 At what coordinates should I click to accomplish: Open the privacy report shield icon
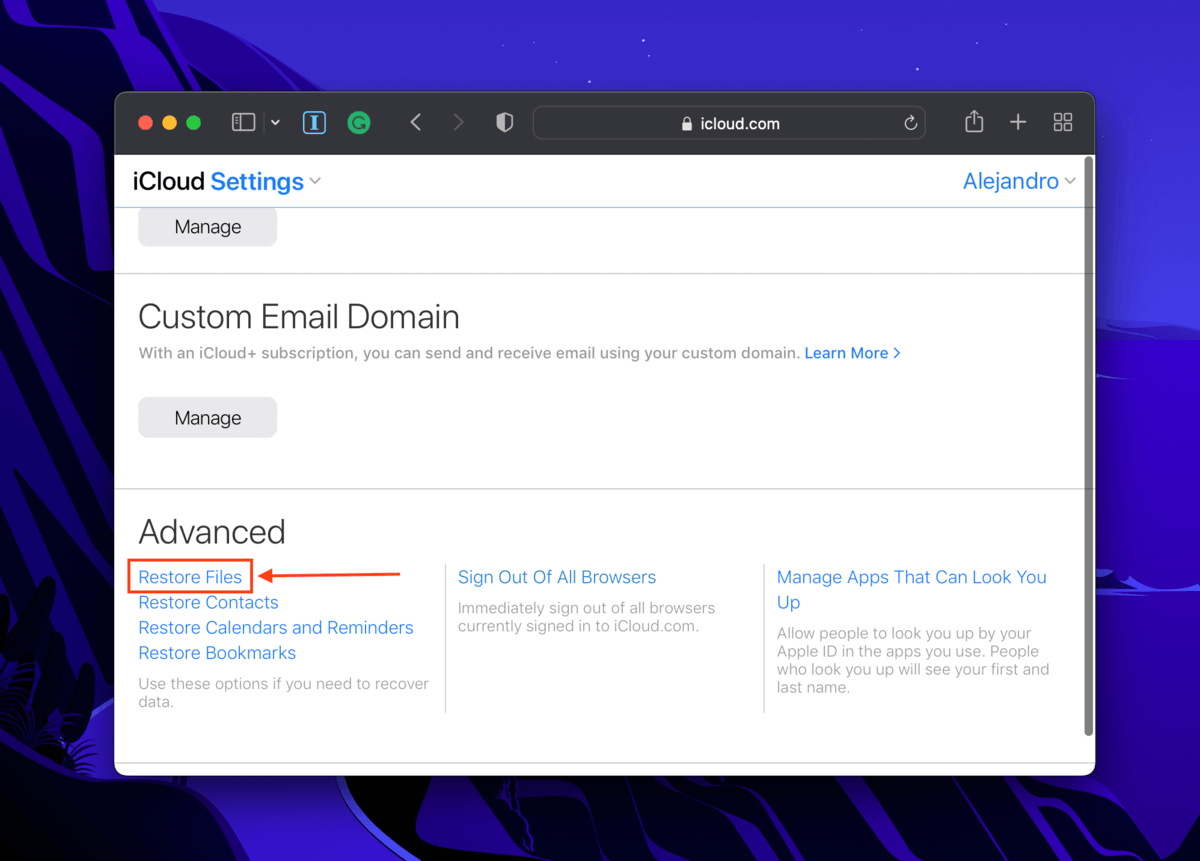pyautogui.click(x=505, y=122)
